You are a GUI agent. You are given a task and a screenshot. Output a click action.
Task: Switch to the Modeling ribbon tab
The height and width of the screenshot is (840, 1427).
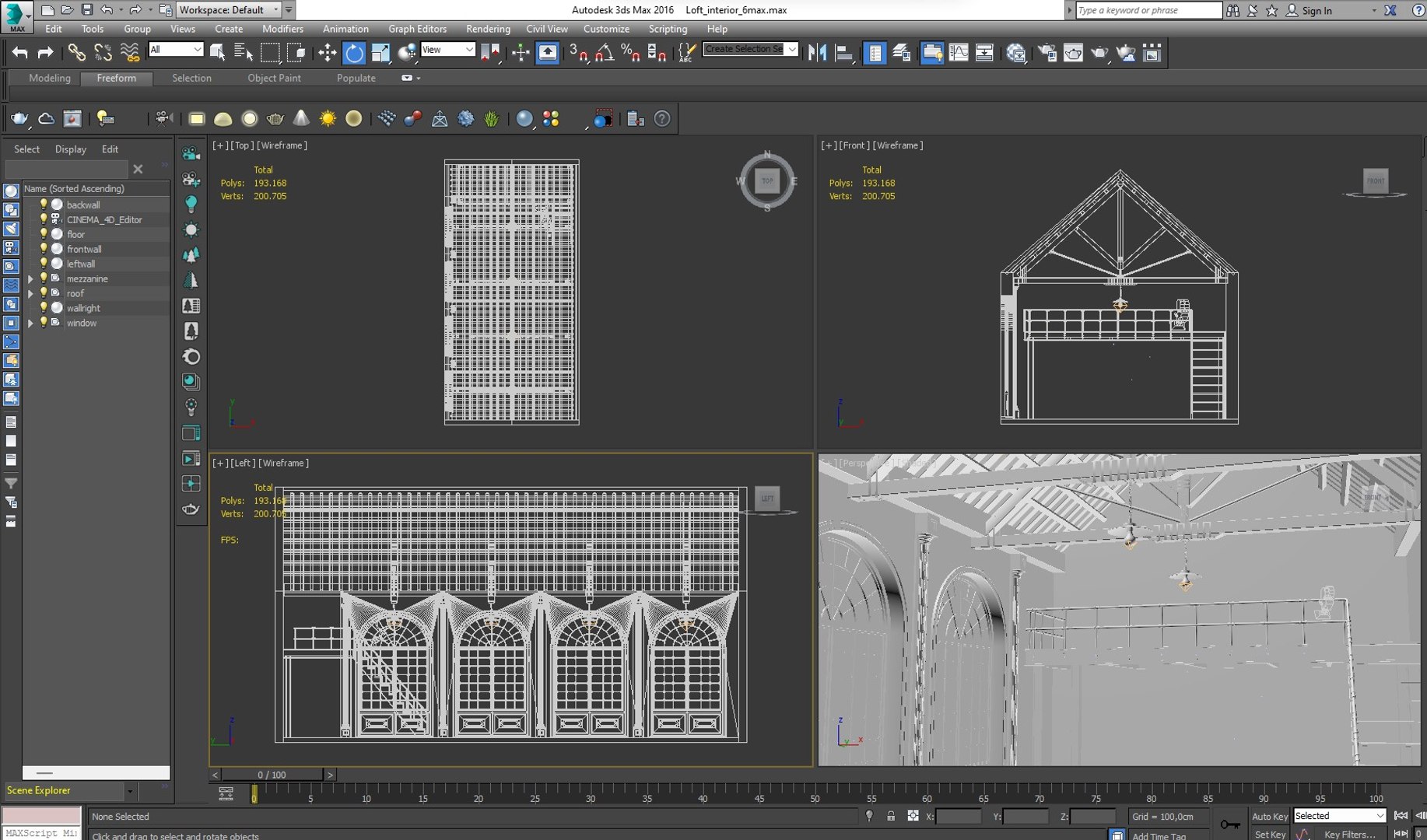click(50, 78)
